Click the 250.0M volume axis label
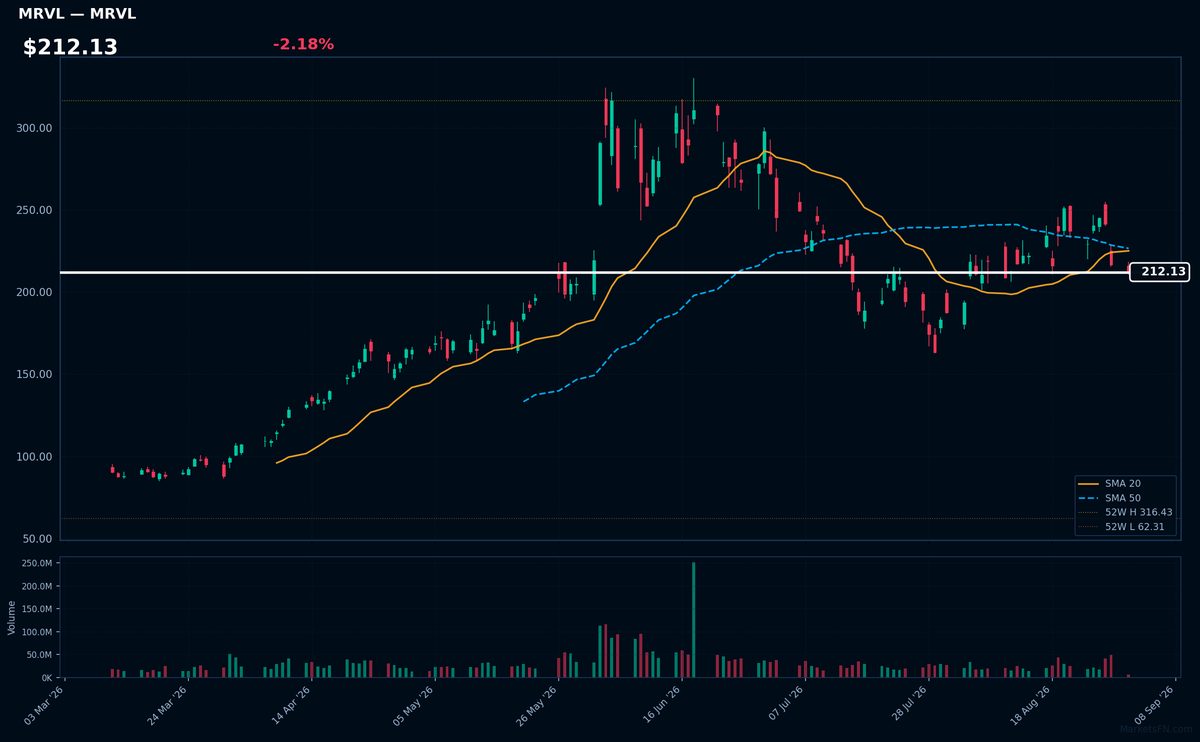1200x742 pixels. click(37, 563)
